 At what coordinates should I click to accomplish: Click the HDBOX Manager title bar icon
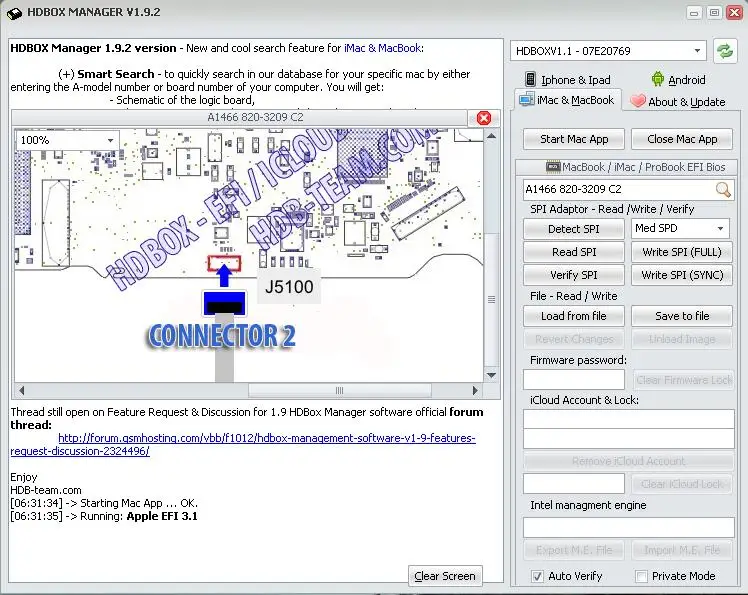[x=14, y=13]
